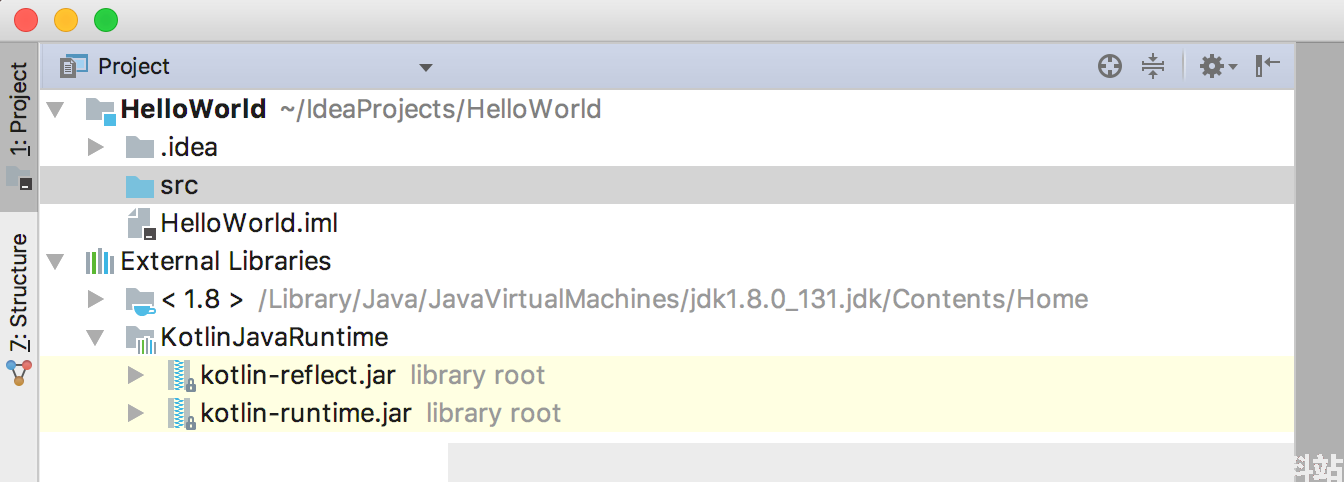Click the .idea folder icon
Viewport: 1344px width, 482px height.
(x=139, y=148)
